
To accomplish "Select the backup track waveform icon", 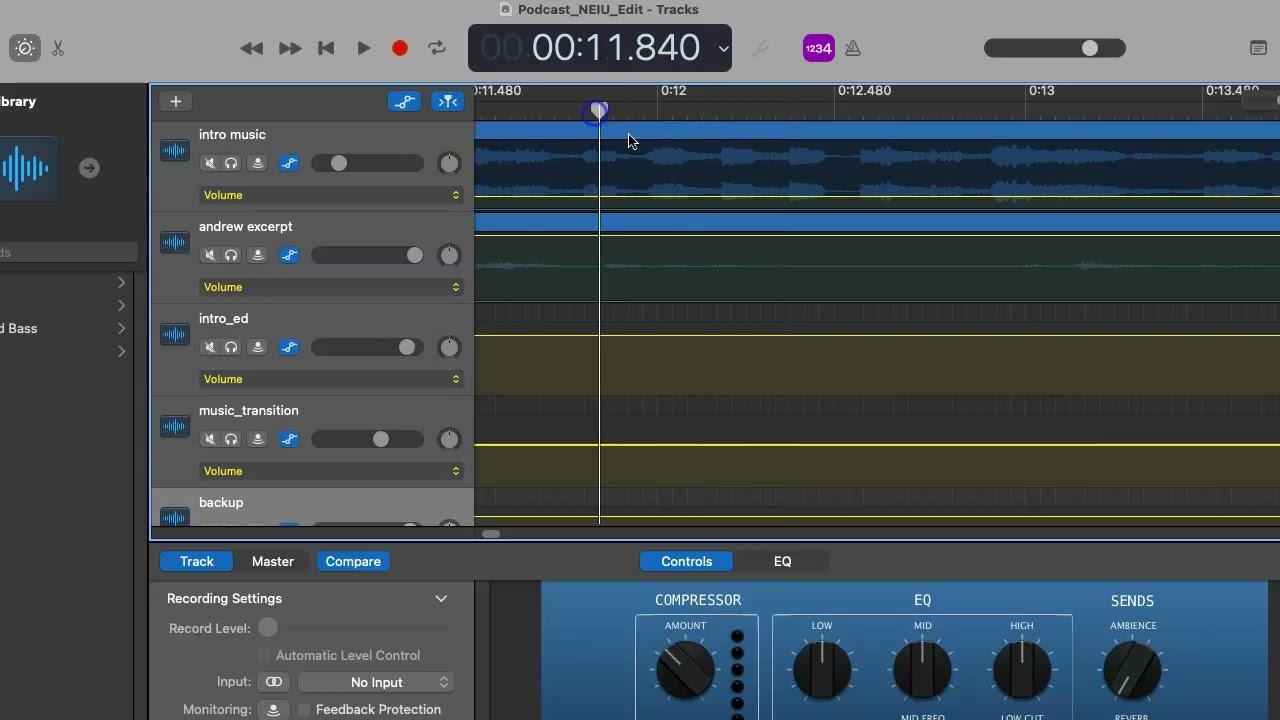I will click(x=175, y=516).
